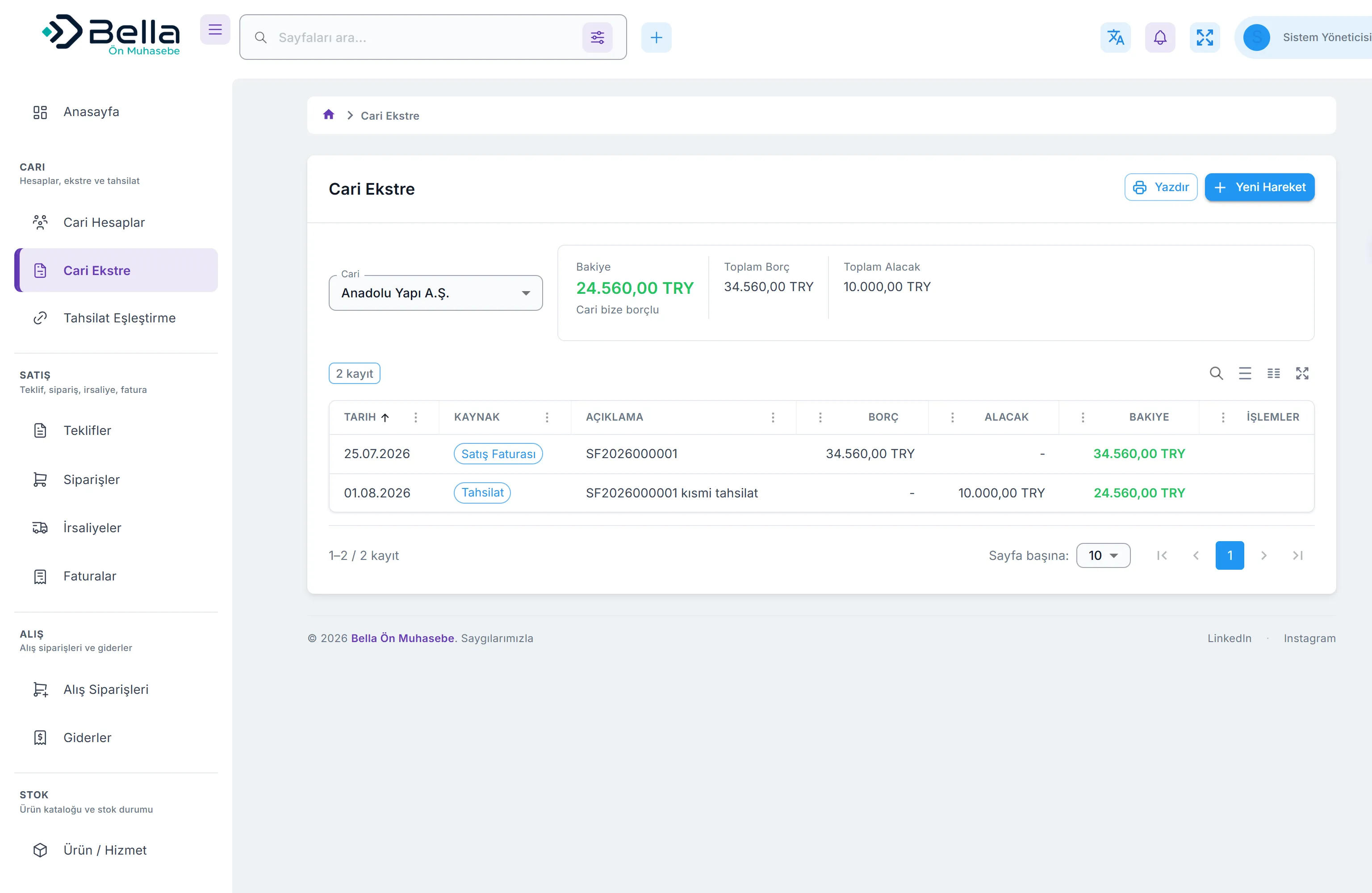1372x893 pixels.
Task: Open the LinkedIn footer link
Action: pos(1229,638)
